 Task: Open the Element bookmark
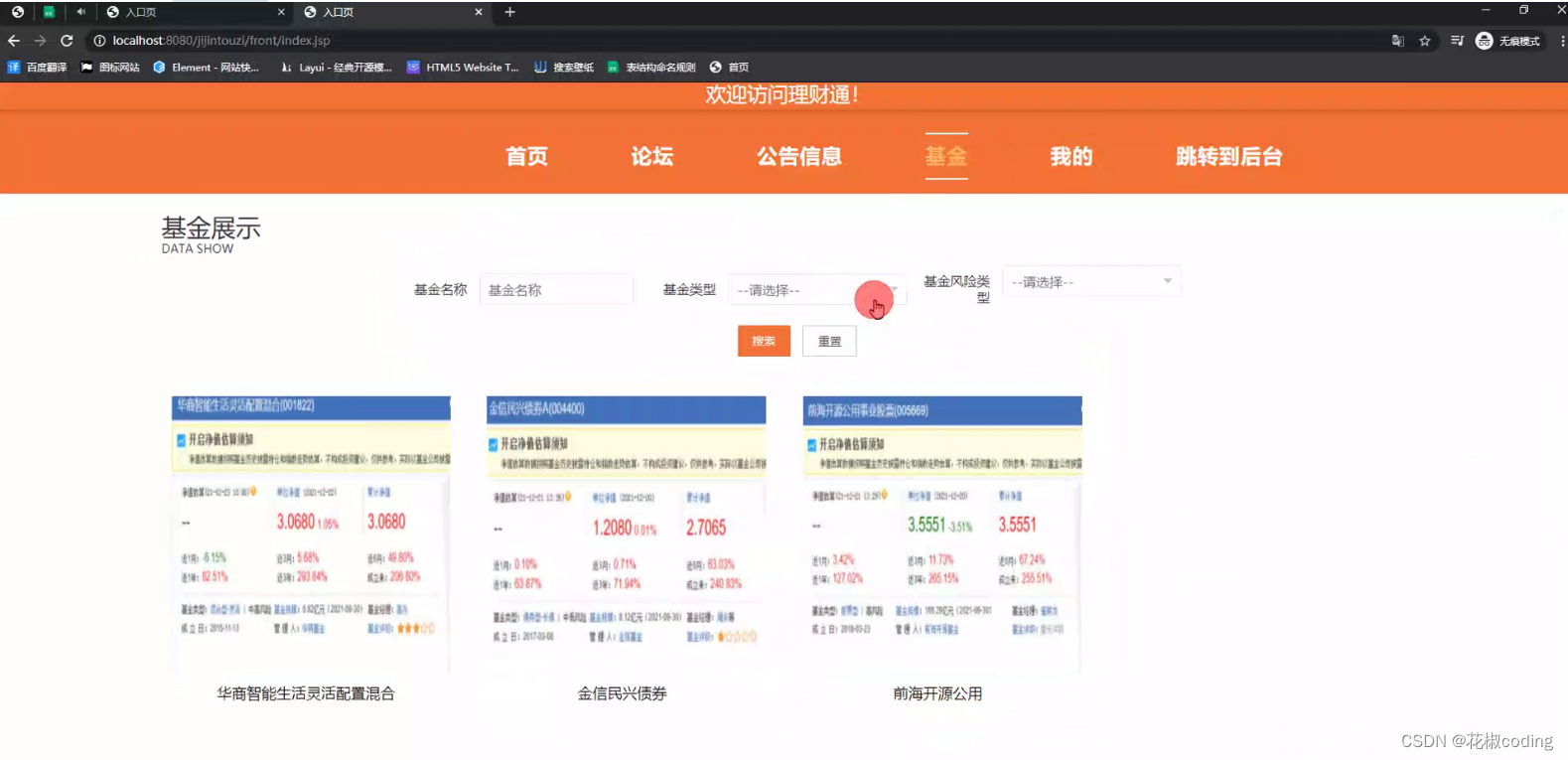(206, 68)
